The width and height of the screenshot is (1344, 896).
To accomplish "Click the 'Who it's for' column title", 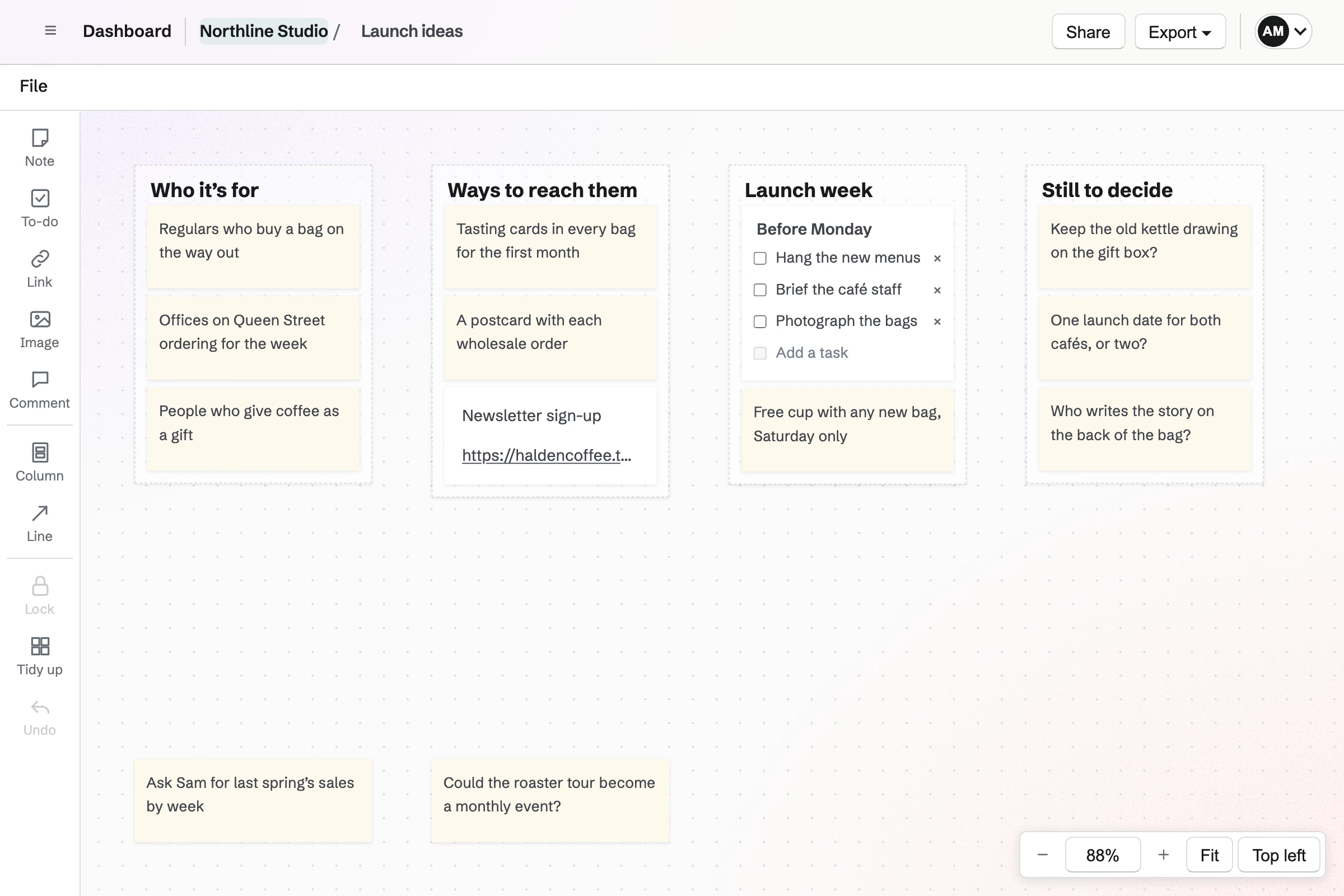I will (204, 190).
